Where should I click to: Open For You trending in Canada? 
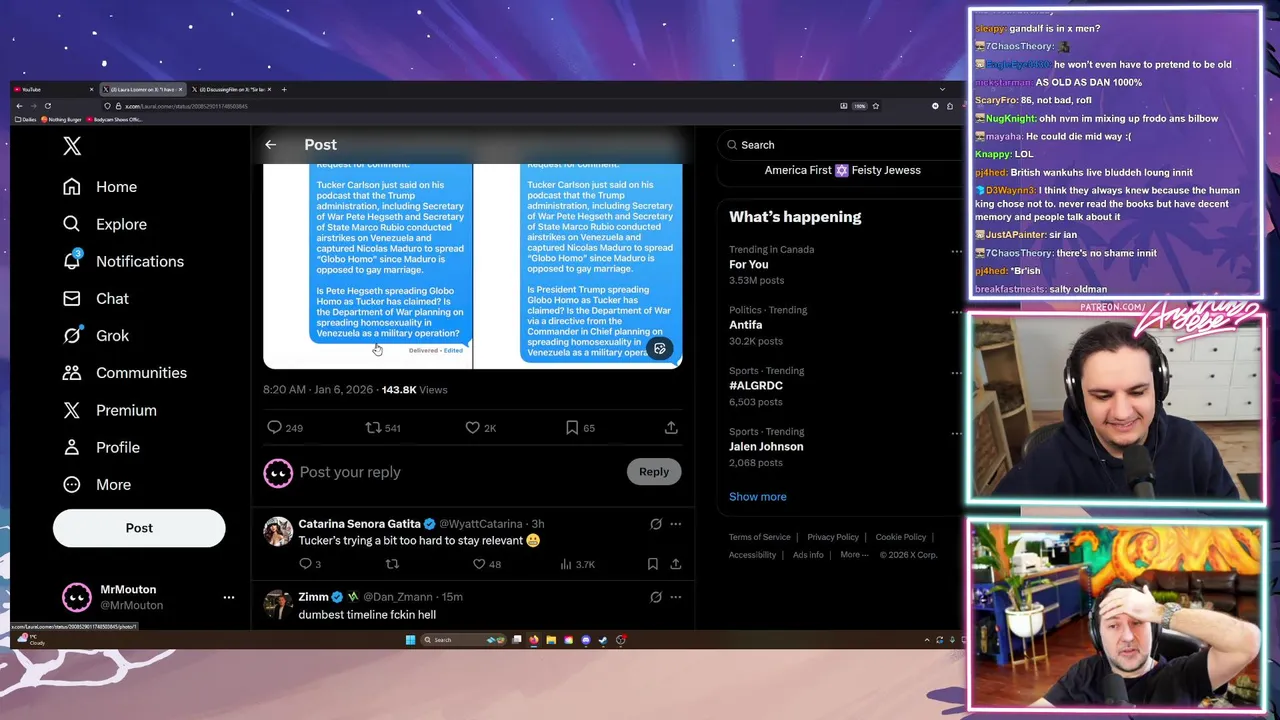[748, 265]
